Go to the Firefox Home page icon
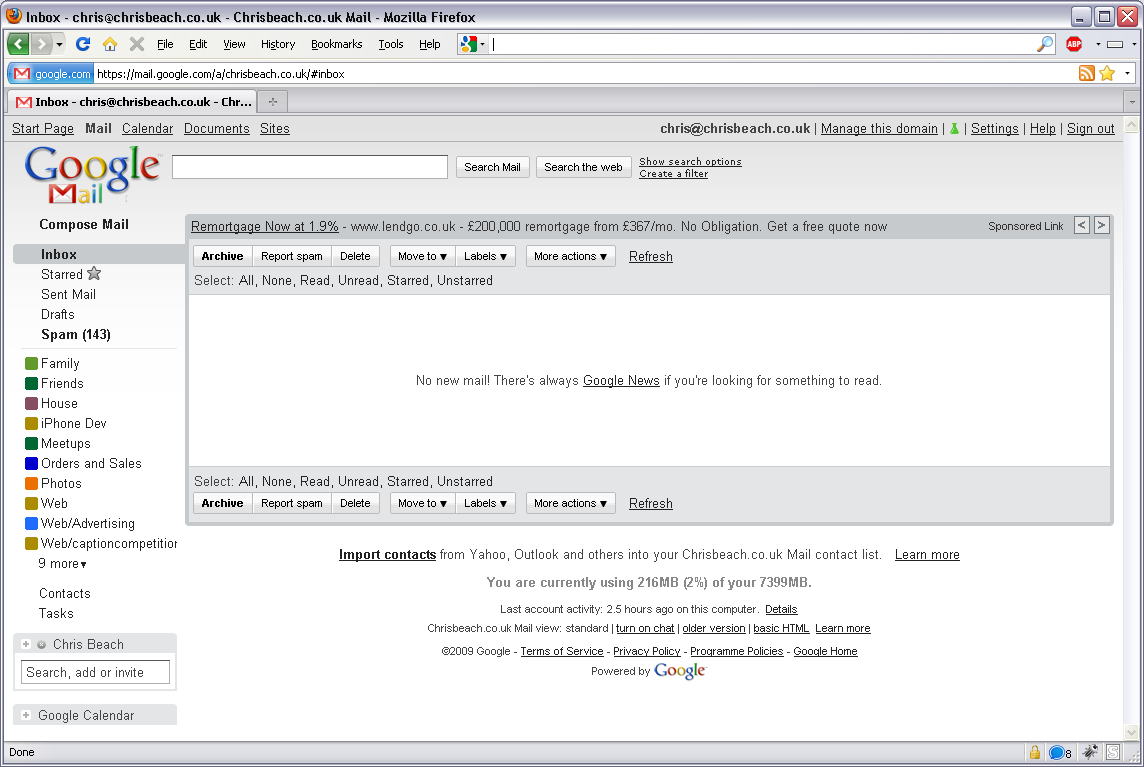The height and width of the screenshot is (767, 1144). point(109,45)
